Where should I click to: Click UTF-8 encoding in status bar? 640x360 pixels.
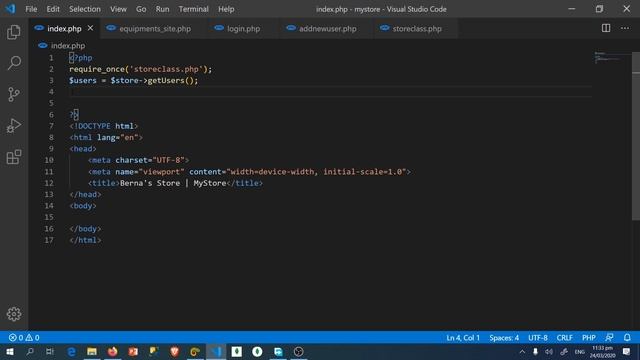(x=538, y=338)
